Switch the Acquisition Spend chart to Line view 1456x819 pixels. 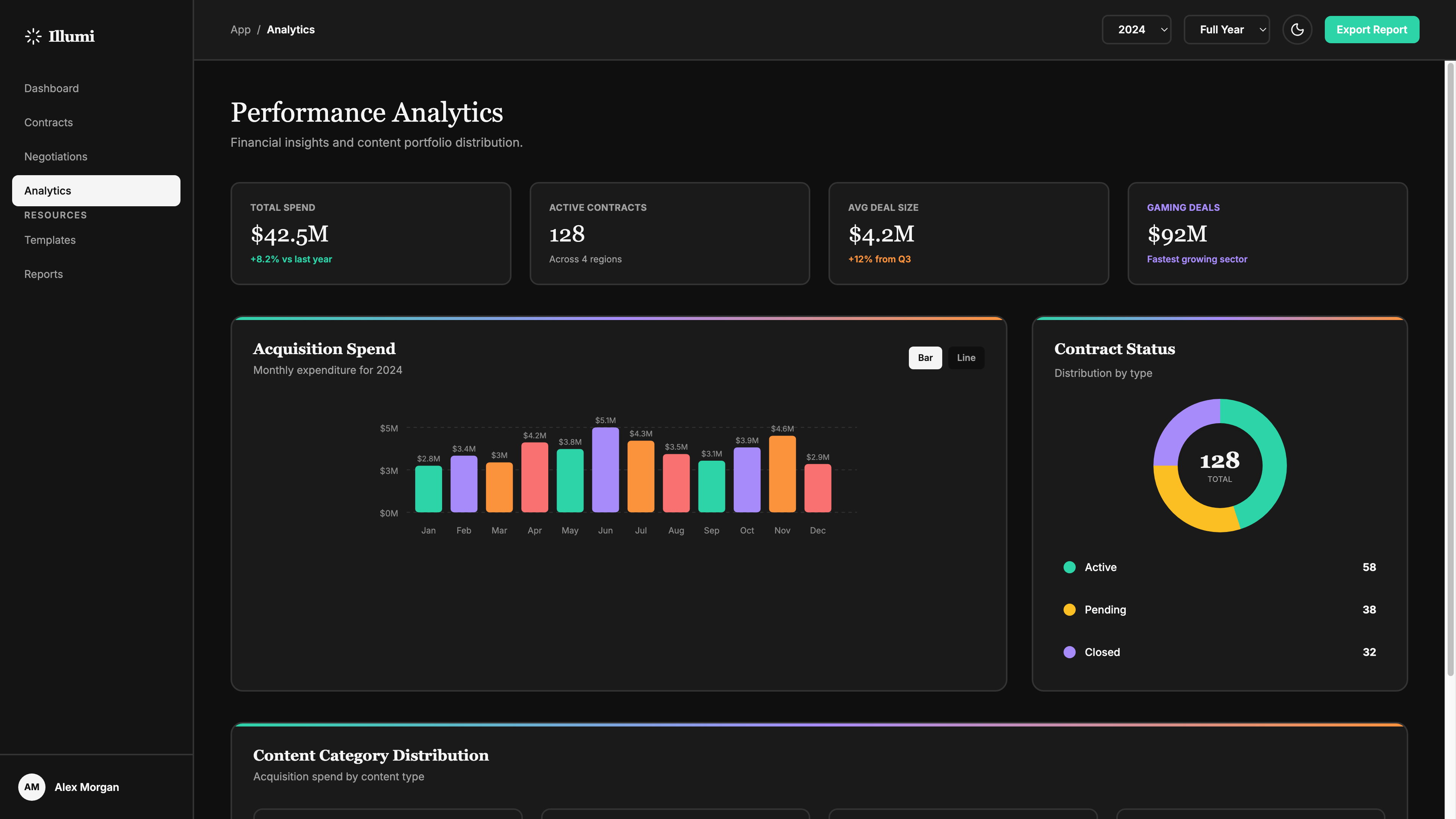pos(966,357)
